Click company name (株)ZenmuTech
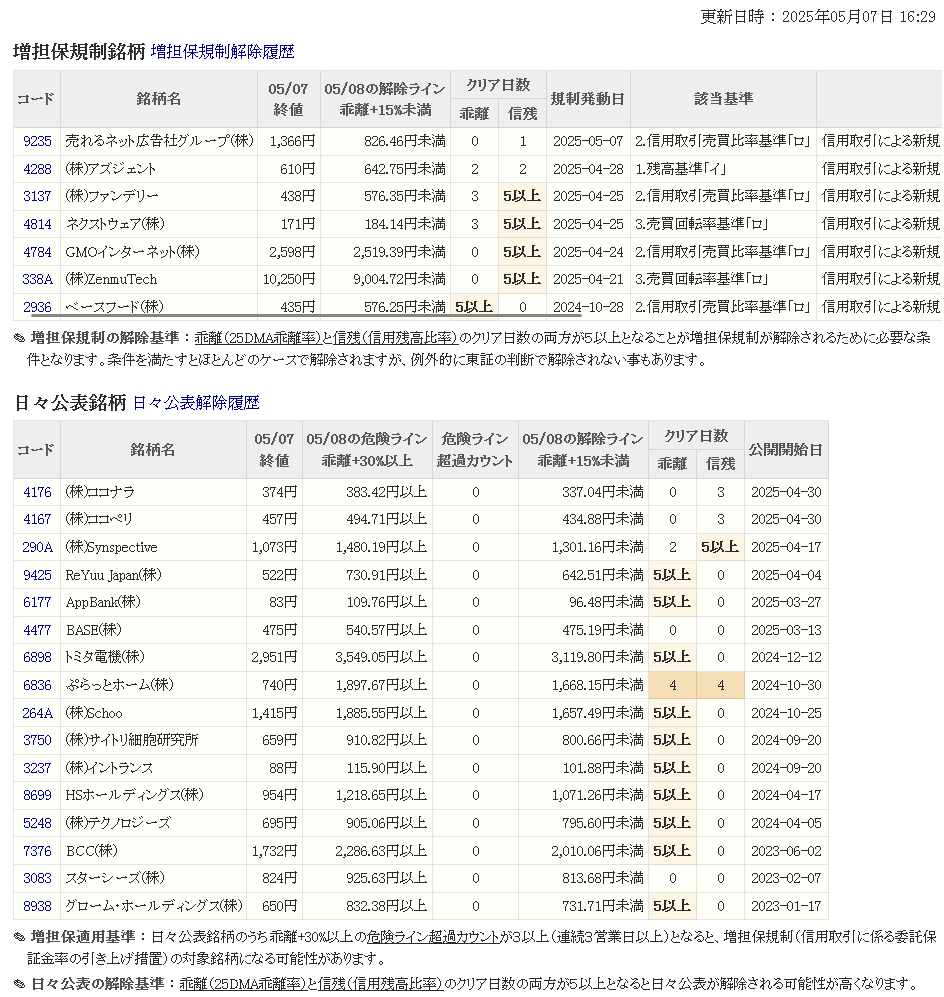Screen dimensions: 944x997 [111, 279]
